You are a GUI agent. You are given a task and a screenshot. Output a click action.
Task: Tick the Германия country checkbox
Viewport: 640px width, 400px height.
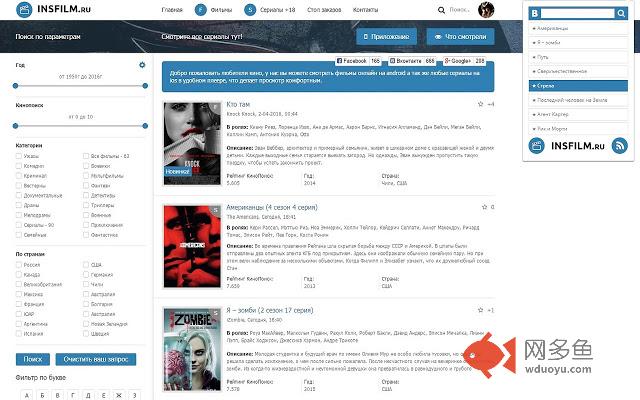coord(86,274)
